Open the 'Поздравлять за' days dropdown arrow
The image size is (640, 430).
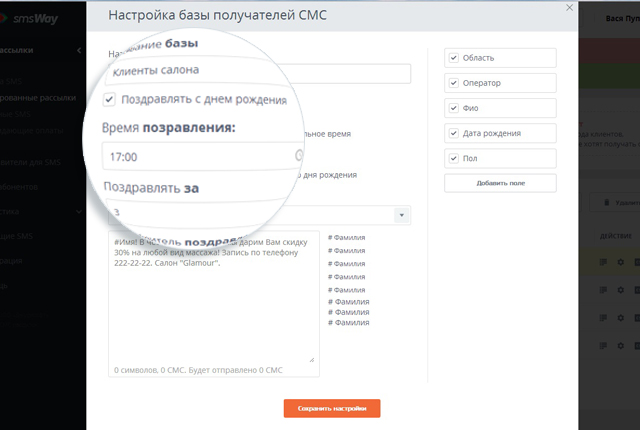click(x=402, y=215)
